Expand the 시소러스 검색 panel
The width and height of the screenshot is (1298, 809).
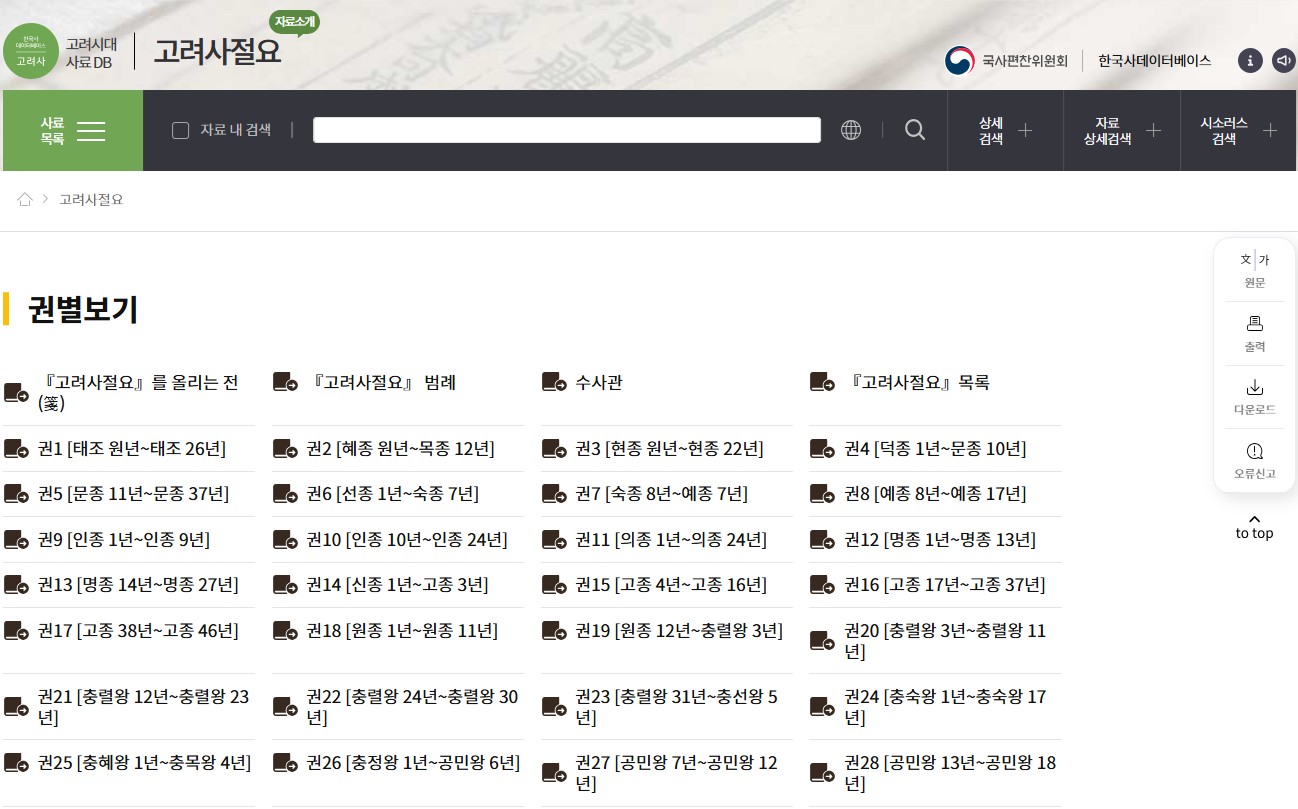[x=1239, y=131]
